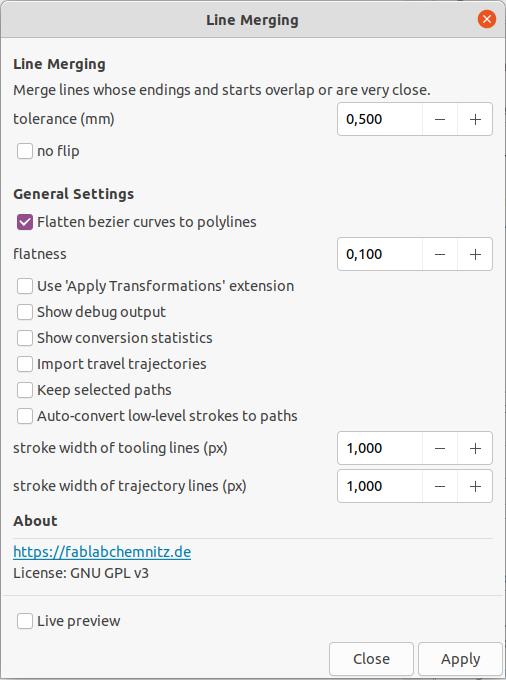The width and height of the screenshot is (506, 680).
Task: Increase flatness value with plus icon
Action: (475, 254)
